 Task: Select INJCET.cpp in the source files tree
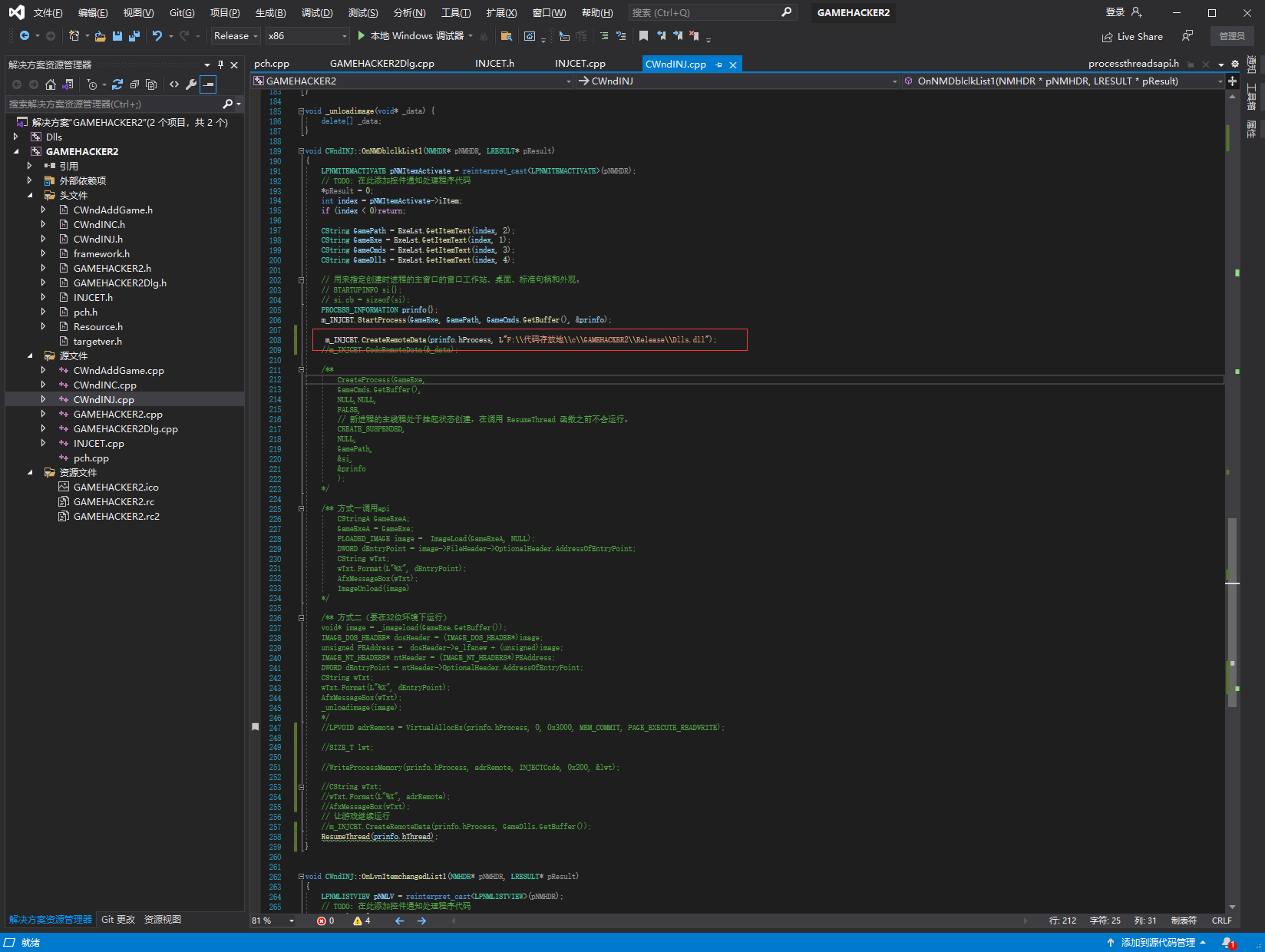point(98,443)
